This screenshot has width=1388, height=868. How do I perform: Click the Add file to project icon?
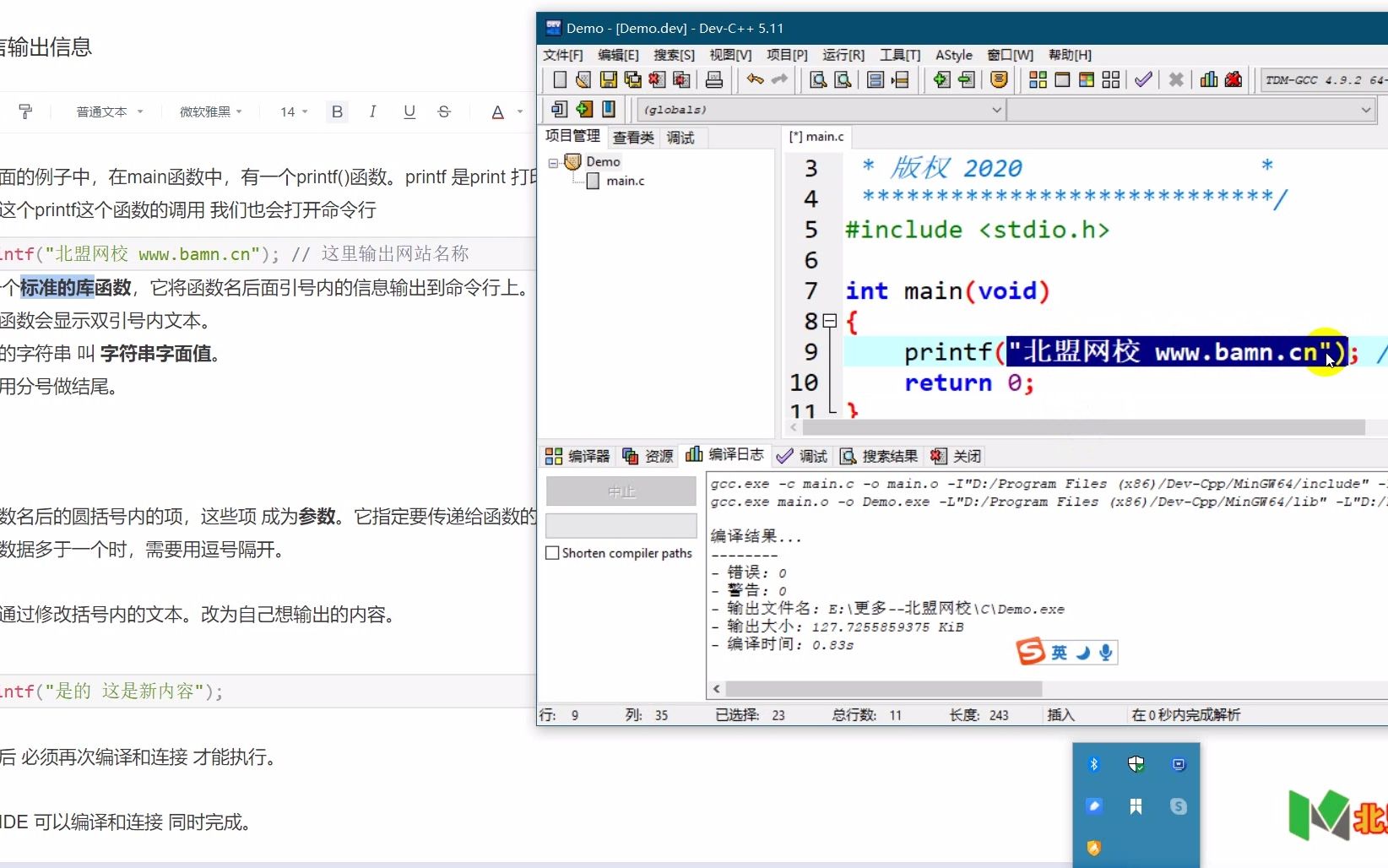click(x=941, y=79)
